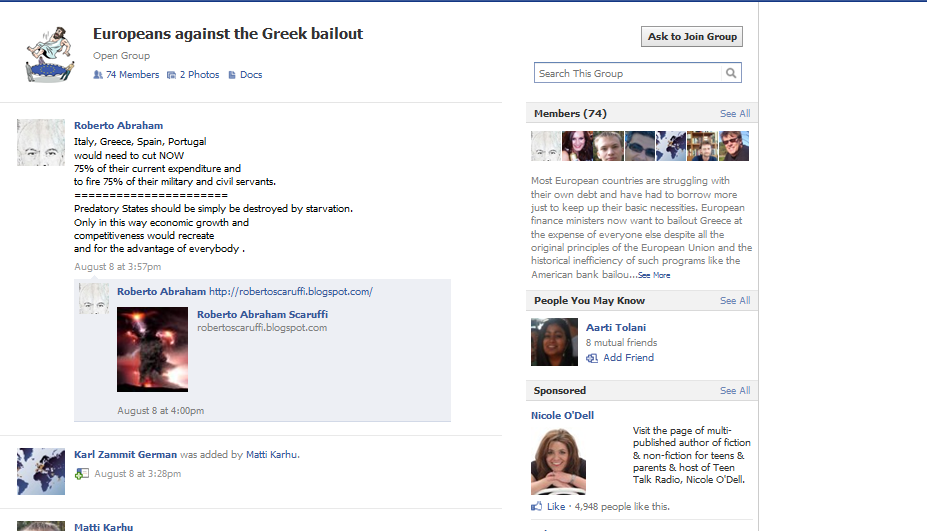Viewport: 927px width, 531px height.
Task: Click the photos icon beside 2 Photos
Action: (x=171, y=75)
